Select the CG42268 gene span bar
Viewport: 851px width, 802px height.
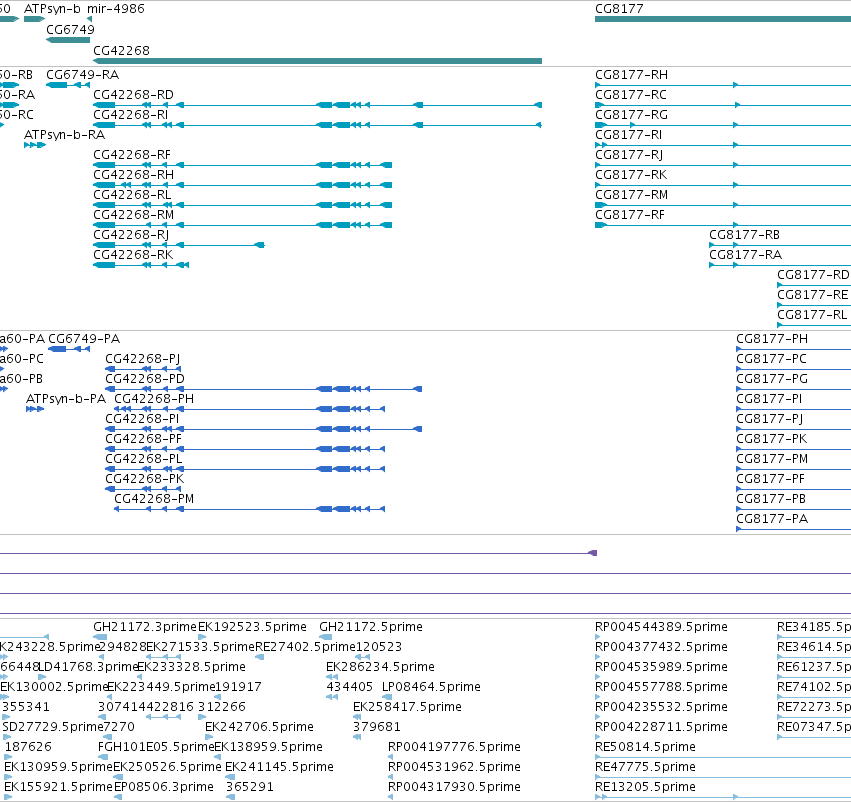coord(317,61)
